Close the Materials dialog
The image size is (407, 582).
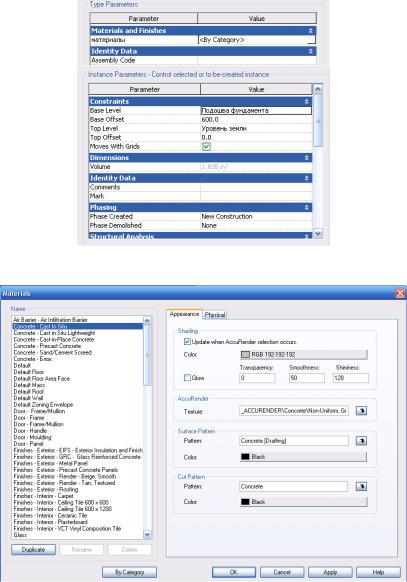[400, 293]
